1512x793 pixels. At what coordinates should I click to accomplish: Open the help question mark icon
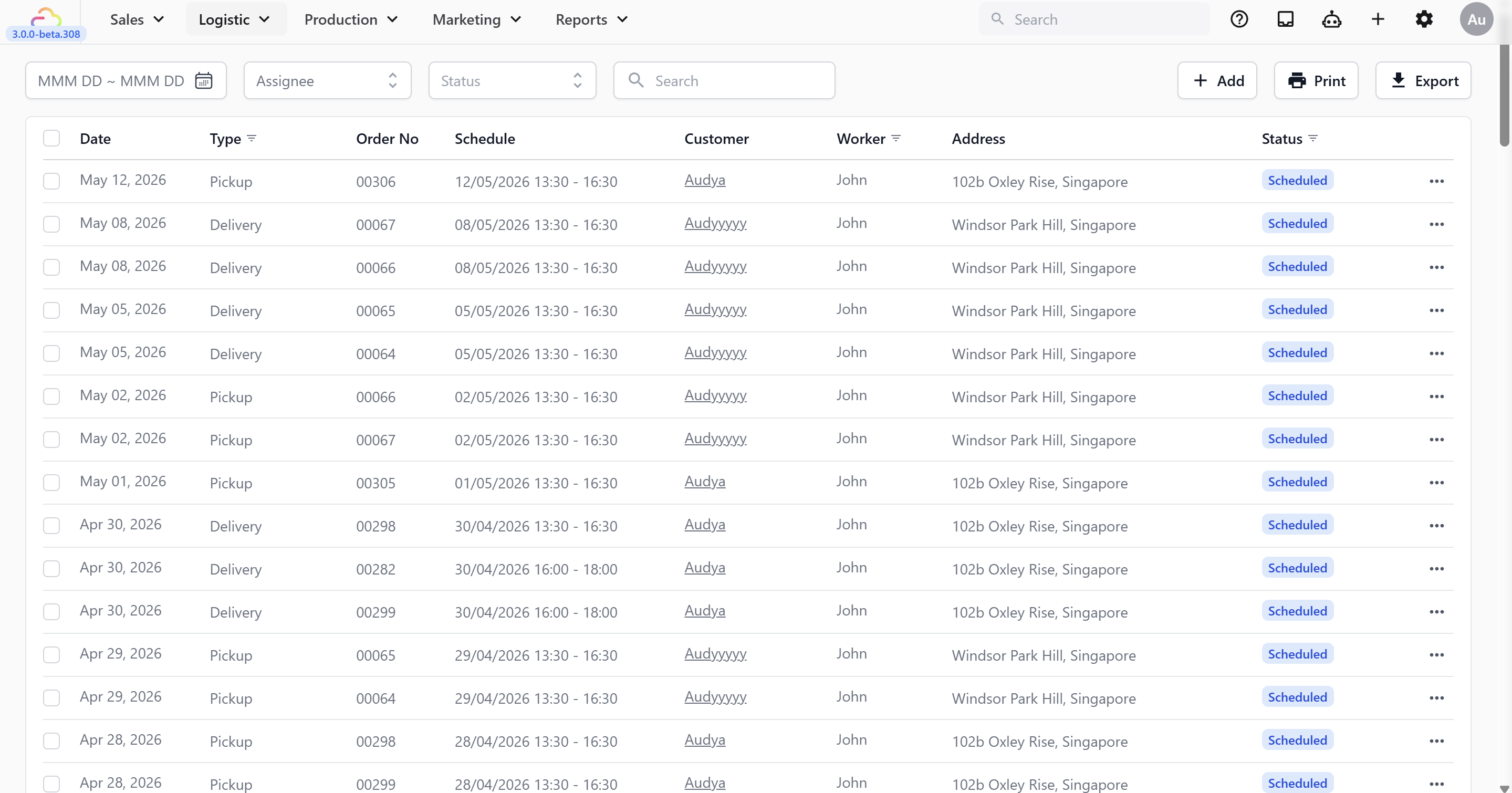tap(1239, 19)
